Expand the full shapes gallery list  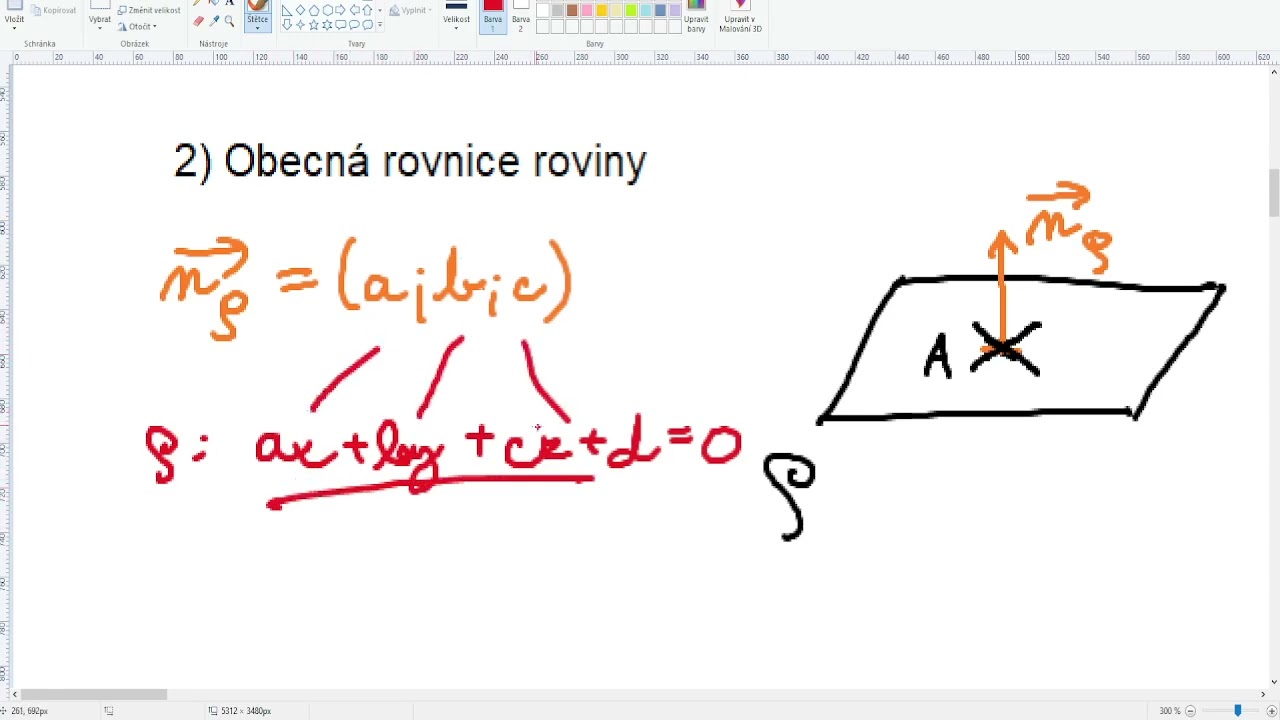click(380, 24)
